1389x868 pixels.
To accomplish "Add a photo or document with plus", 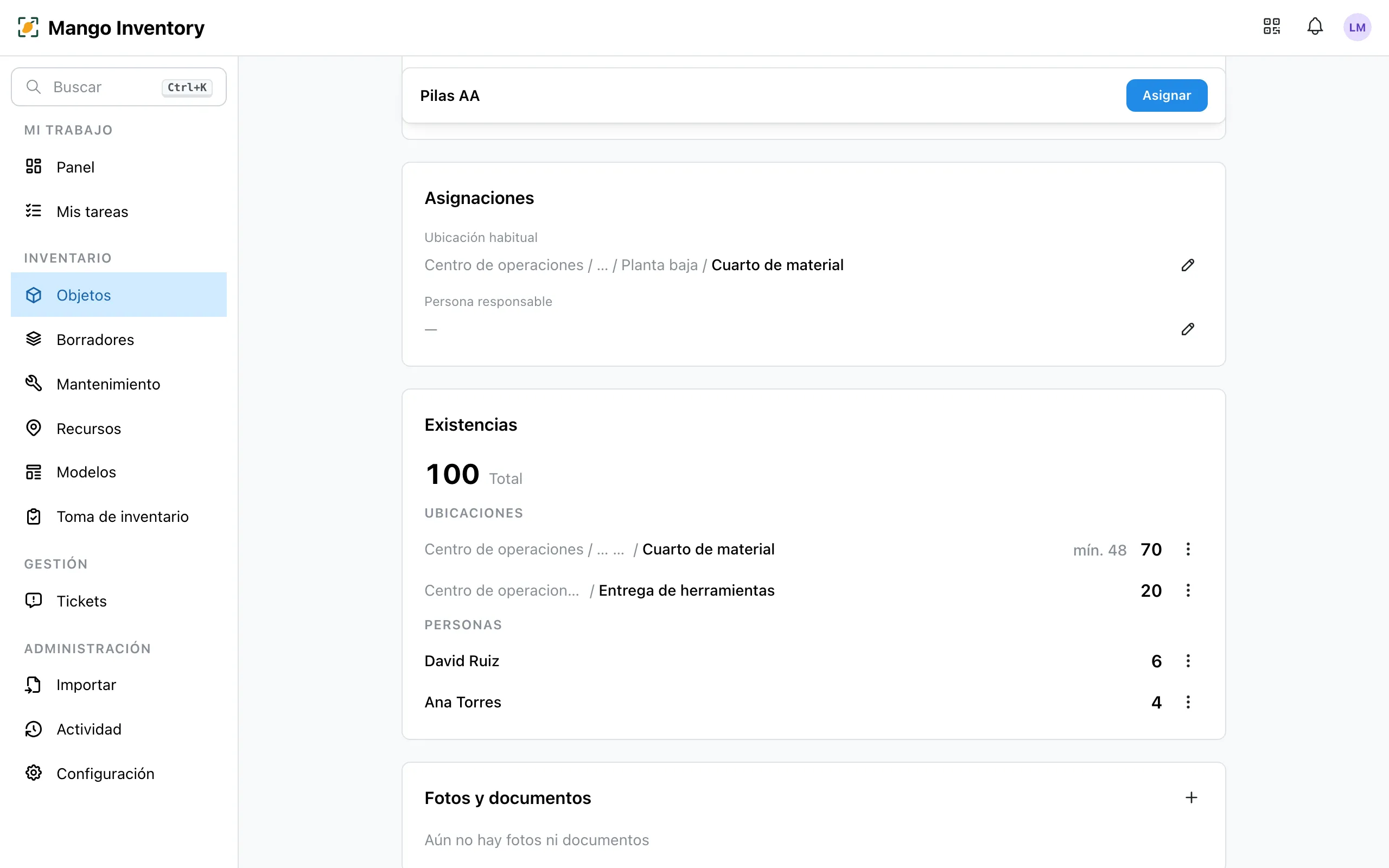I will click(x=1191, y=798).
